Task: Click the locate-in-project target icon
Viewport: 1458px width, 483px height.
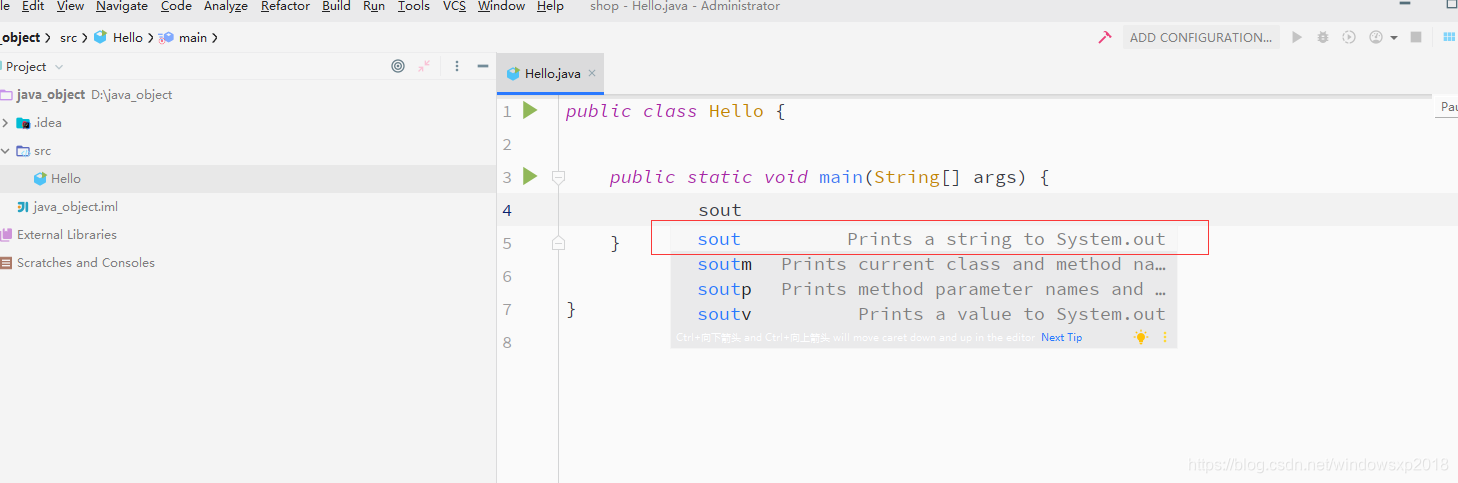Action: [398, 66]
